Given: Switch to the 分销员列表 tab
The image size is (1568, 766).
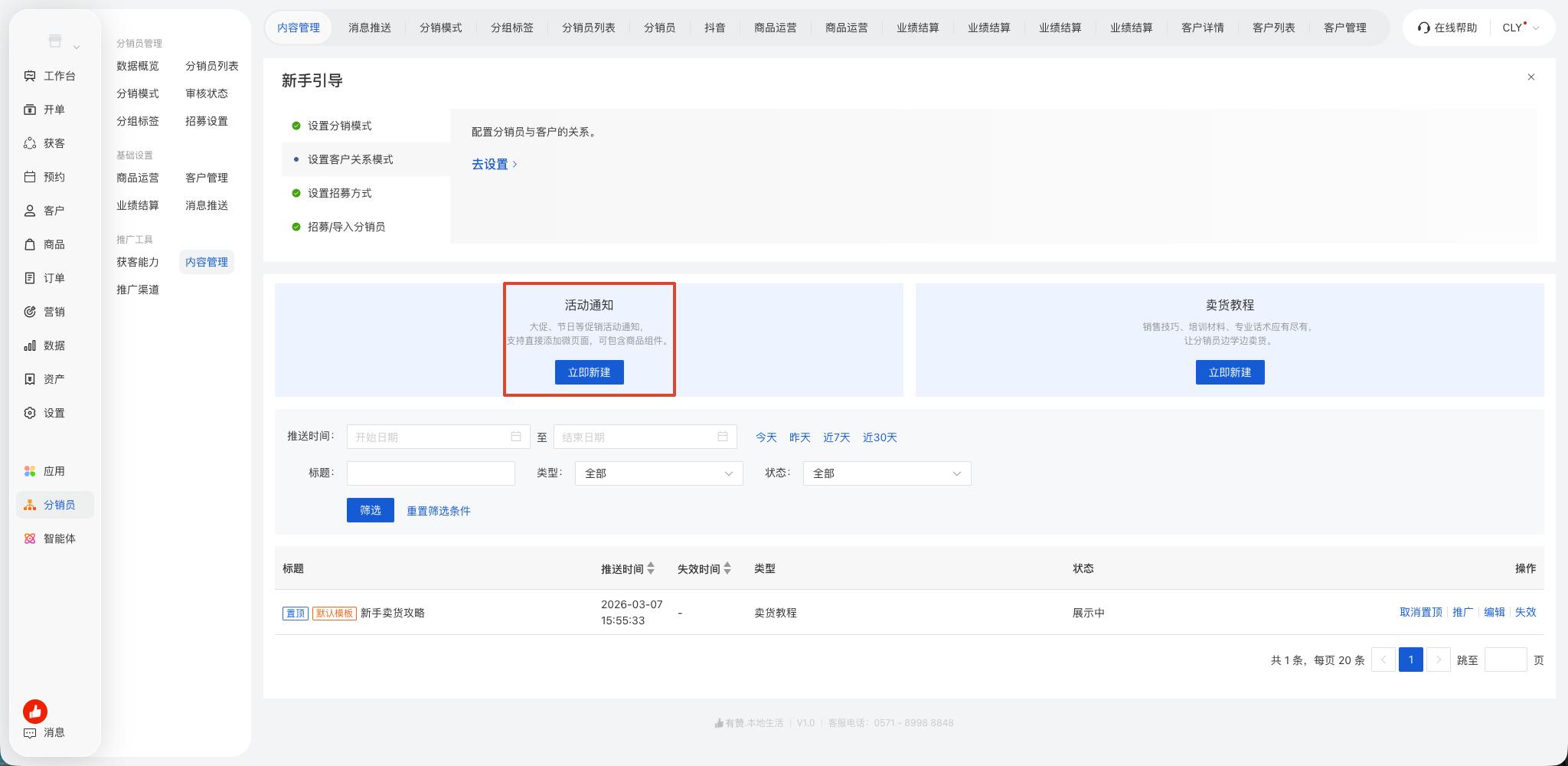Looking at the screenshot, I should coord(589,28).
